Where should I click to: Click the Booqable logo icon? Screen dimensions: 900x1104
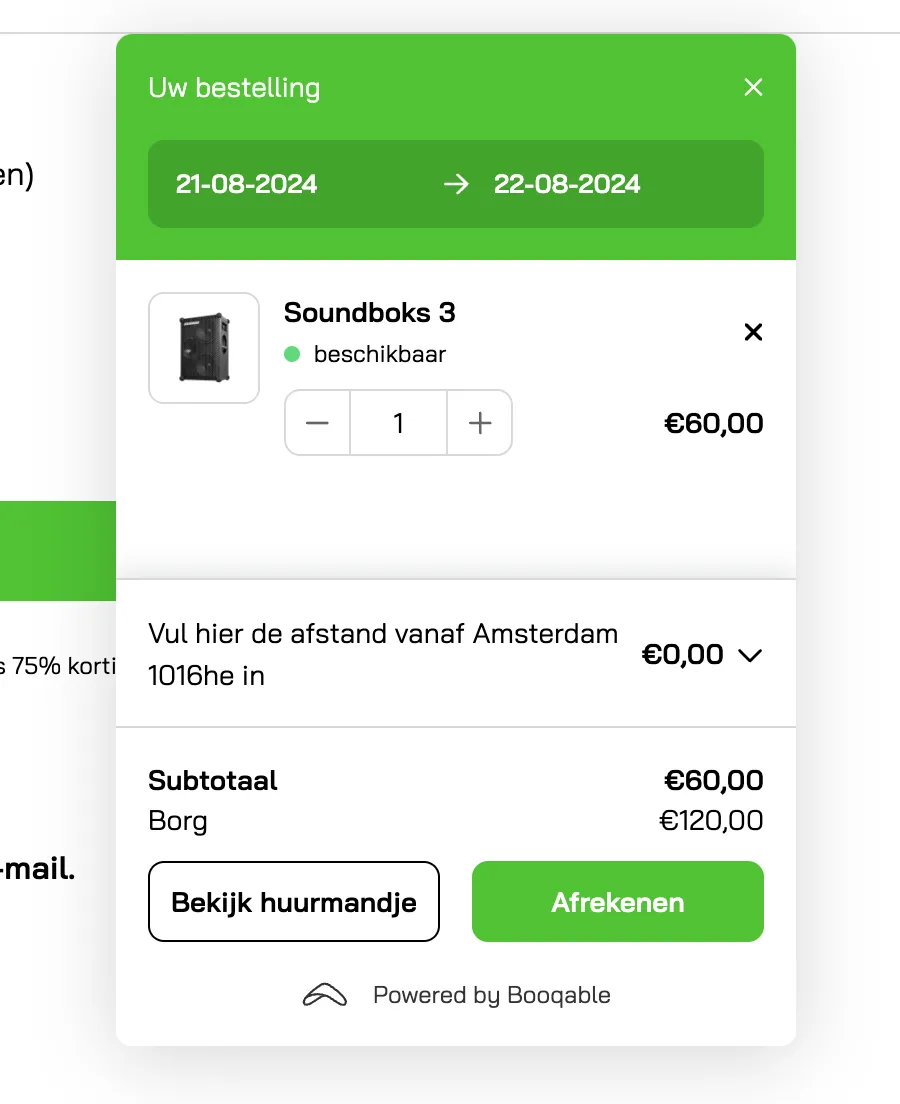(325, 996)
